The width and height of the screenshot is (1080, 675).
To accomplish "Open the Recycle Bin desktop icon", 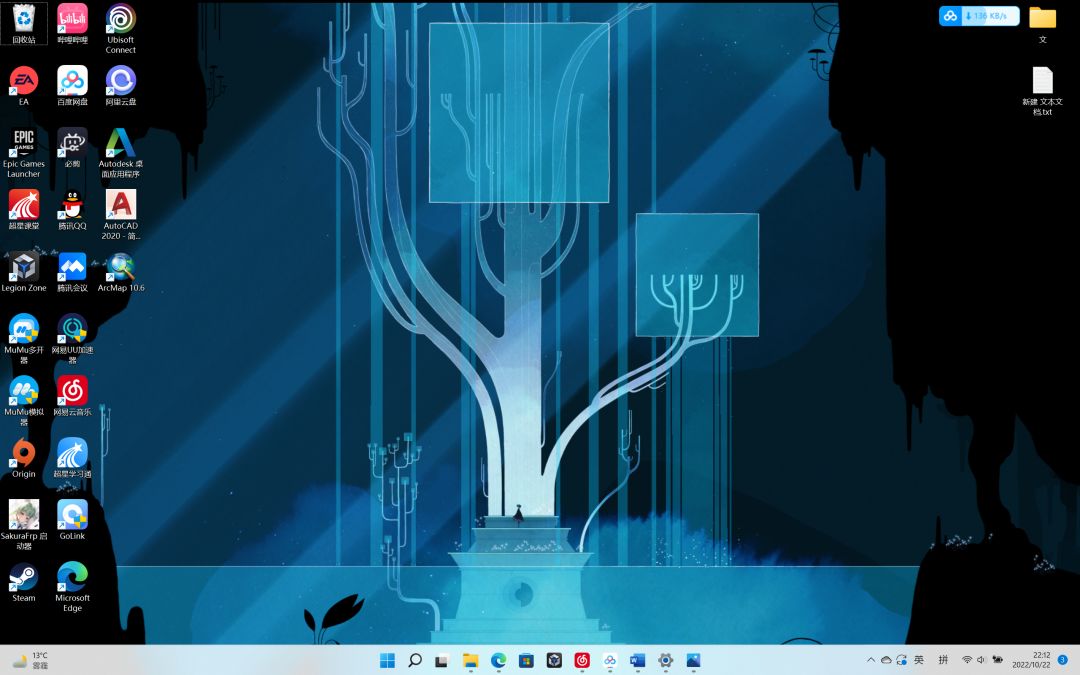I will click(x=23, y=23).
